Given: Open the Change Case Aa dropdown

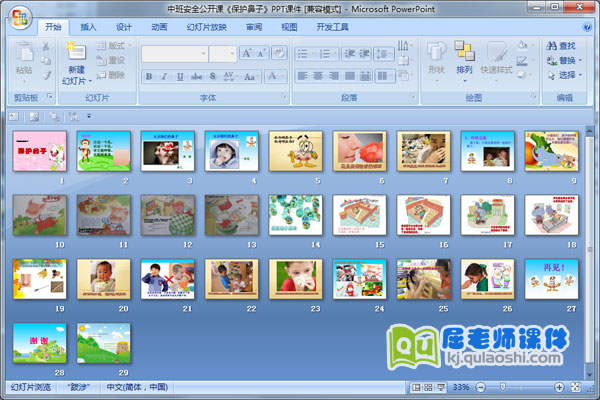Looking at the screenshot, I should (x=251, y=76).
